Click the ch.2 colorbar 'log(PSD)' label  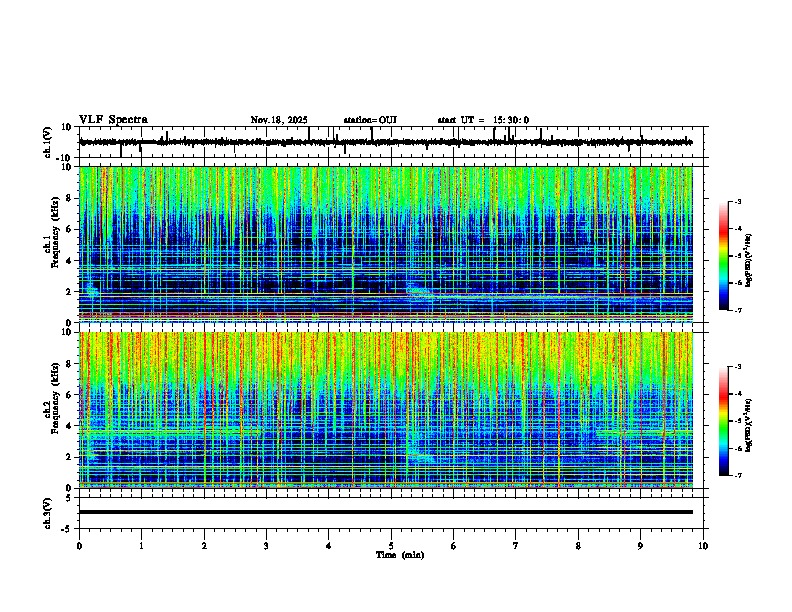pos(749,425)
